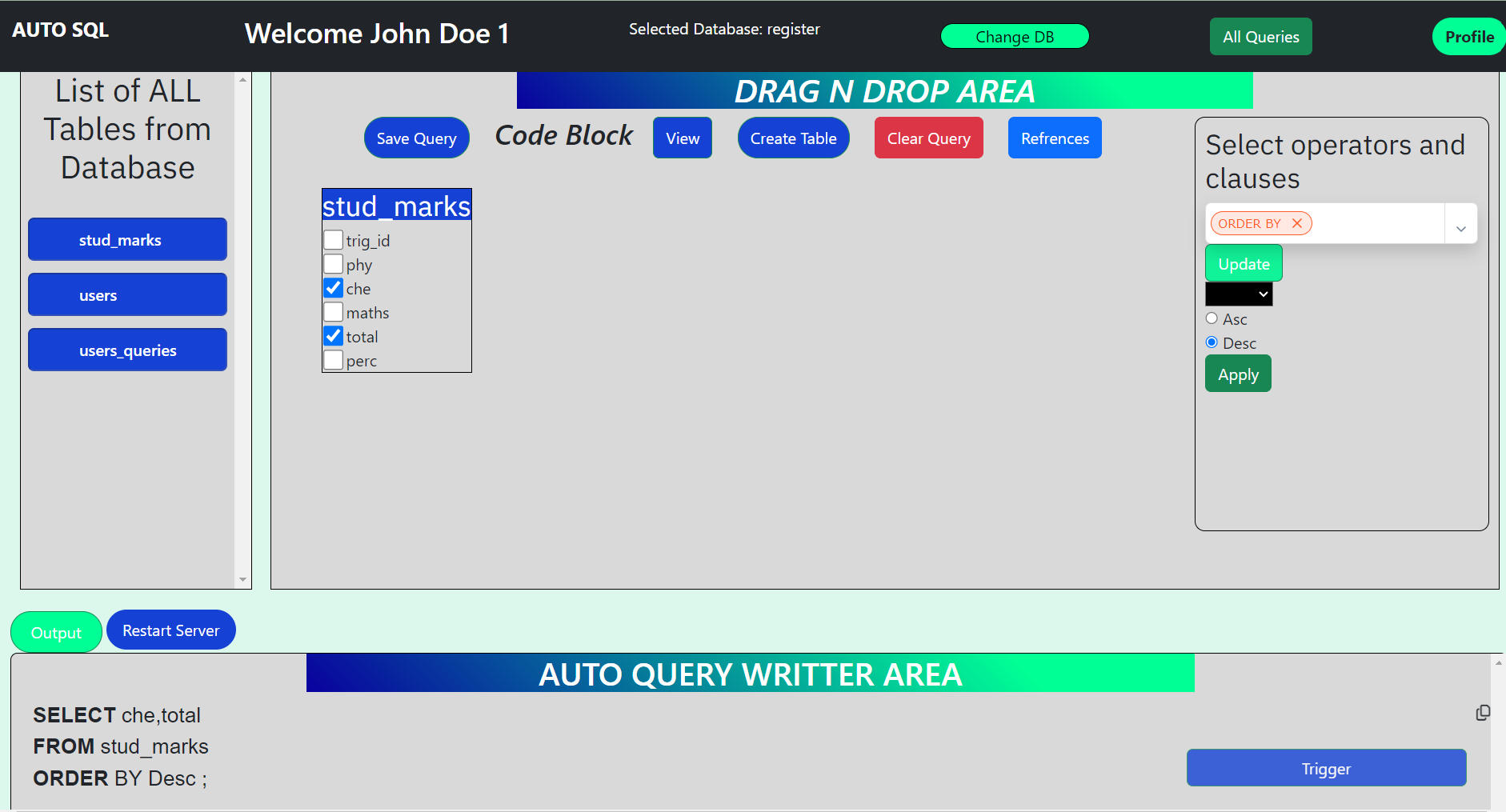This screenshot has height=812, width=1506.
Task: Uncheck the total column checkbox
Action: [333, 335]
